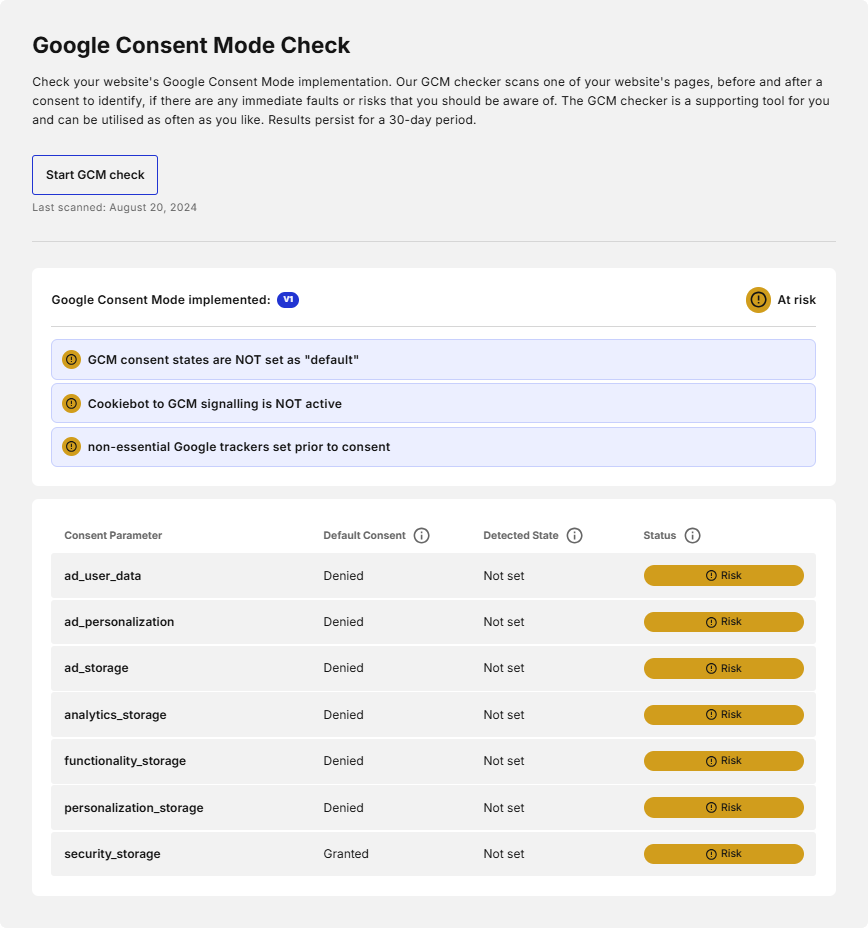Click Not set state for ad_storage
The height and width of the screenshot is (928, 868).
click(x=504, y=668)
